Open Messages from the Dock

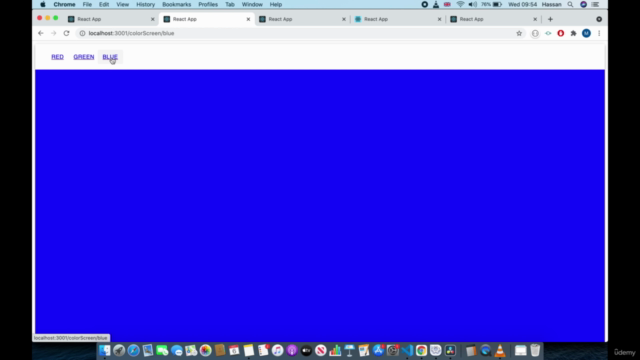[x=177, y=350]
